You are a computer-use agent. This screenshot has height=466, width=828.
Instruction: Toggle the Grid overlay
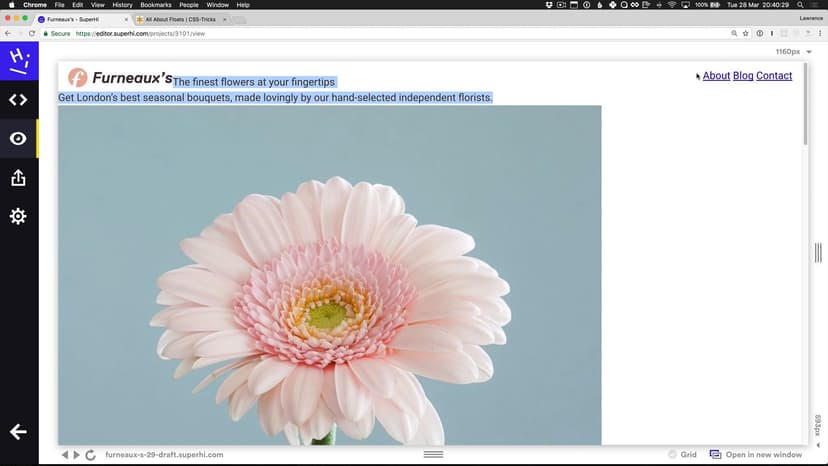tap(682, 455)
